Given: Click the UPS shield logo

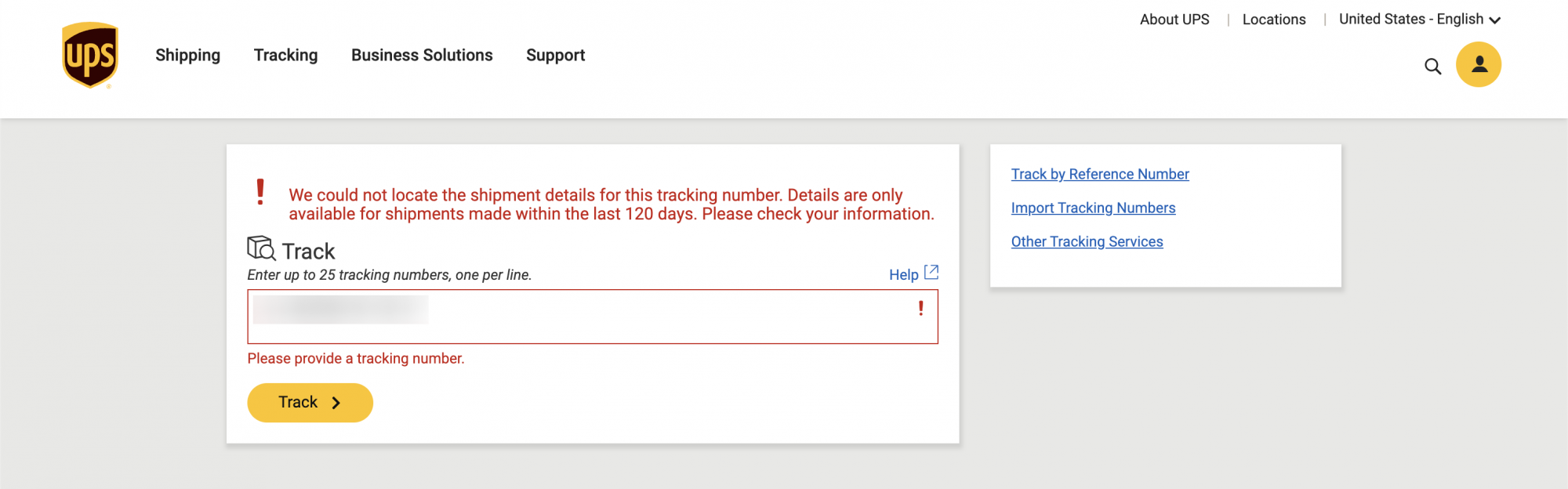Looking at the screenshot, I should click(x=90, y=55).
